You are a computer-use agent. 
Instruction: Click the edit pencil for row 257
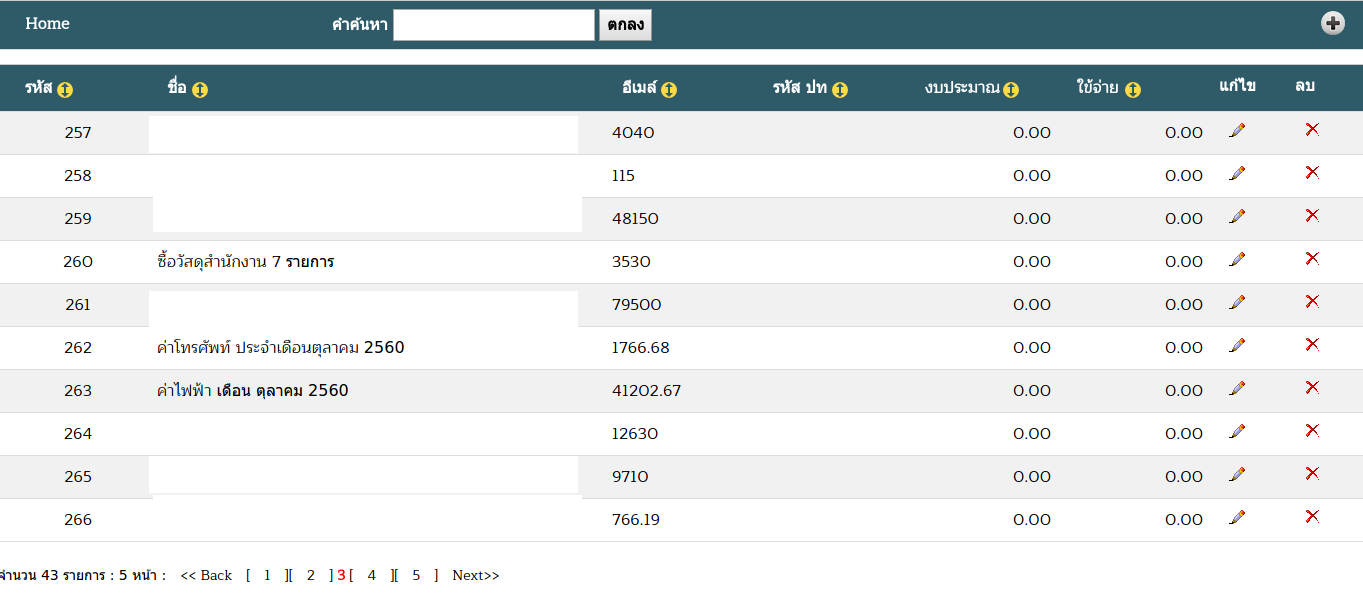tap(1237, 131)
